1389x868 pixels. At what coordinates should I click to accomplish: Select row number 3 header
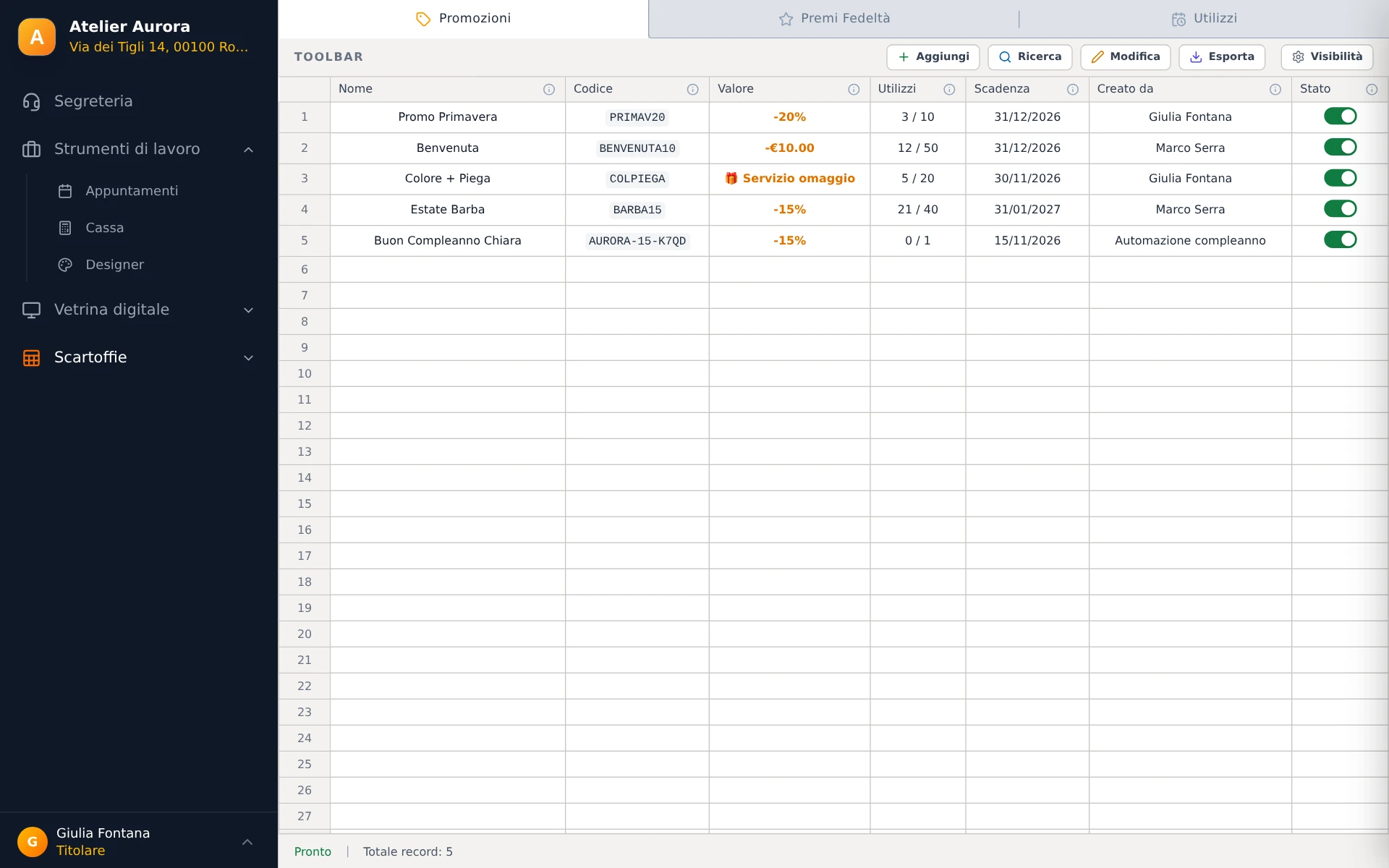(x=305, y=179)
